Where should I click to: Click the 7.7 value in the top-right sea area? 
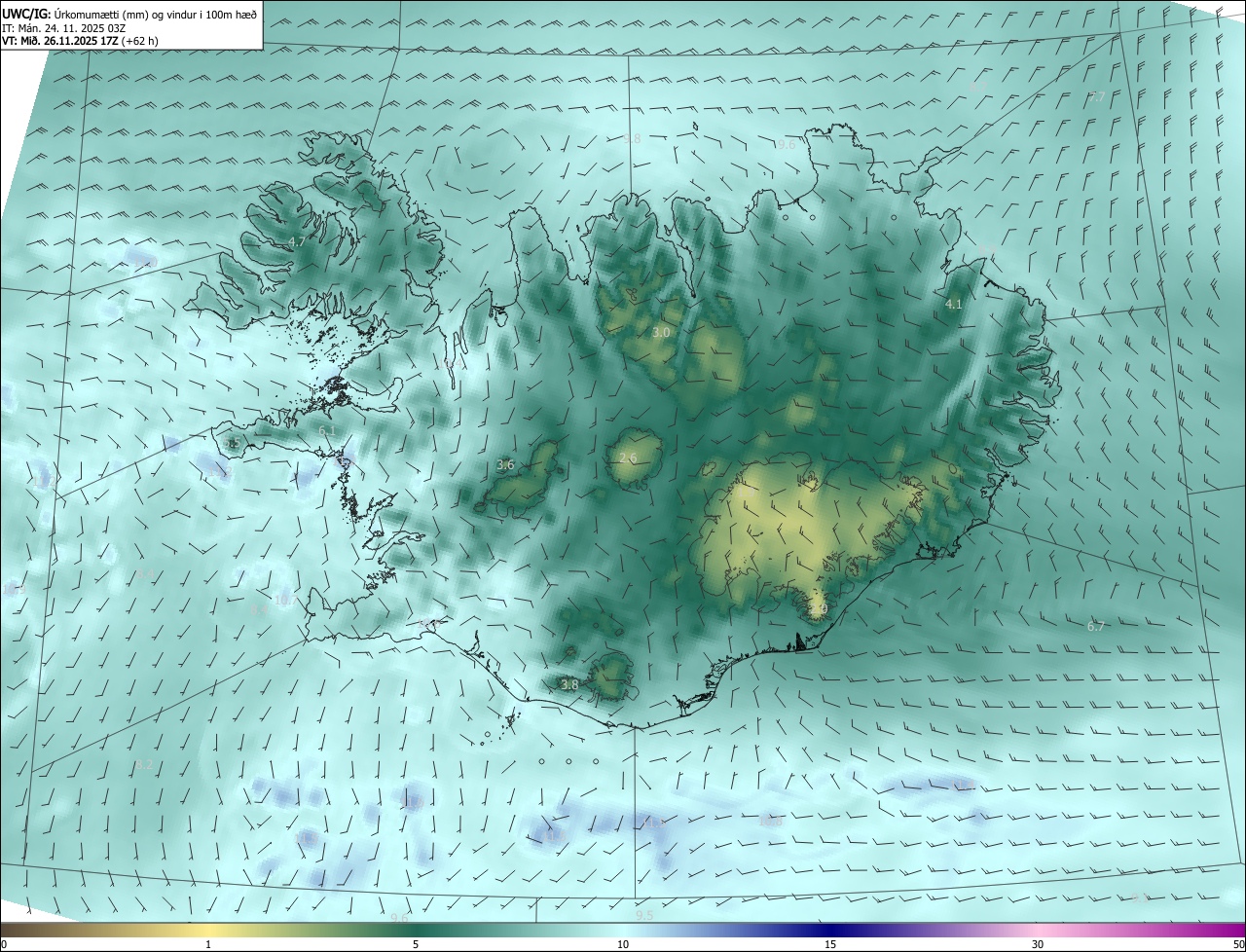point(1097,96)
